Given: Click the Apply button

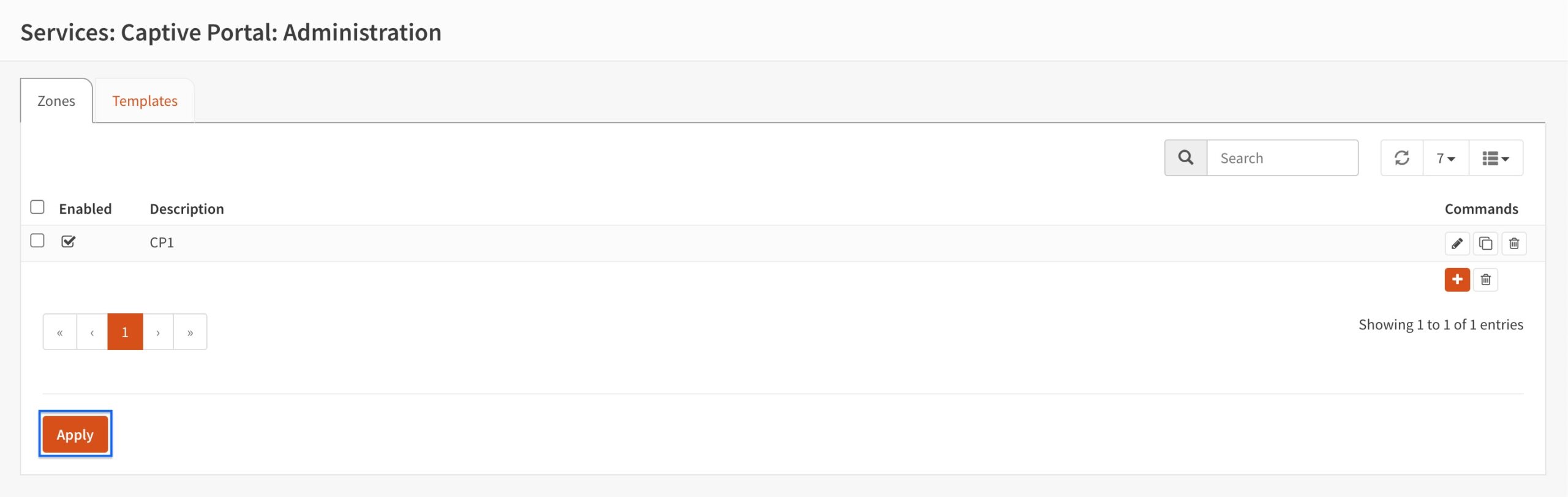Looking at the screenshot, I should 75,435.
